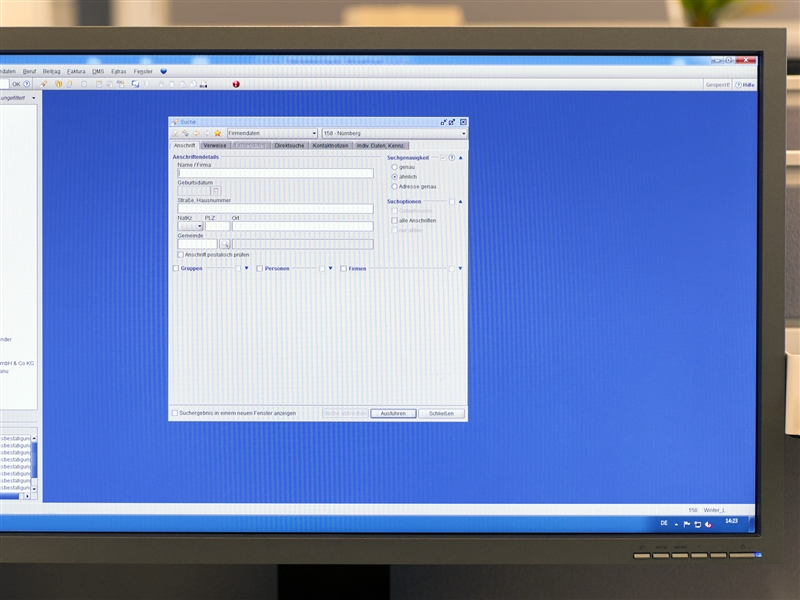Viewport: 800px width, 600px height.
Task: Open the calendar picker next to Geburtsdatum
Action: [215, 191]
